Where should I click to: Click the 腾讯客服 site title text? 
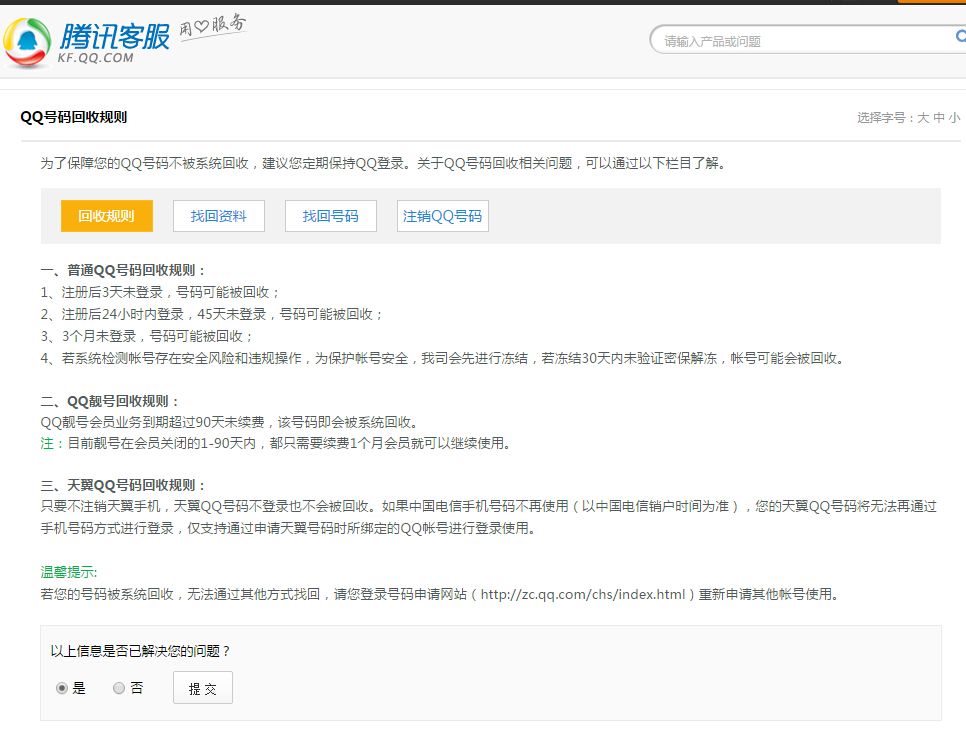(x=115, y=37)
